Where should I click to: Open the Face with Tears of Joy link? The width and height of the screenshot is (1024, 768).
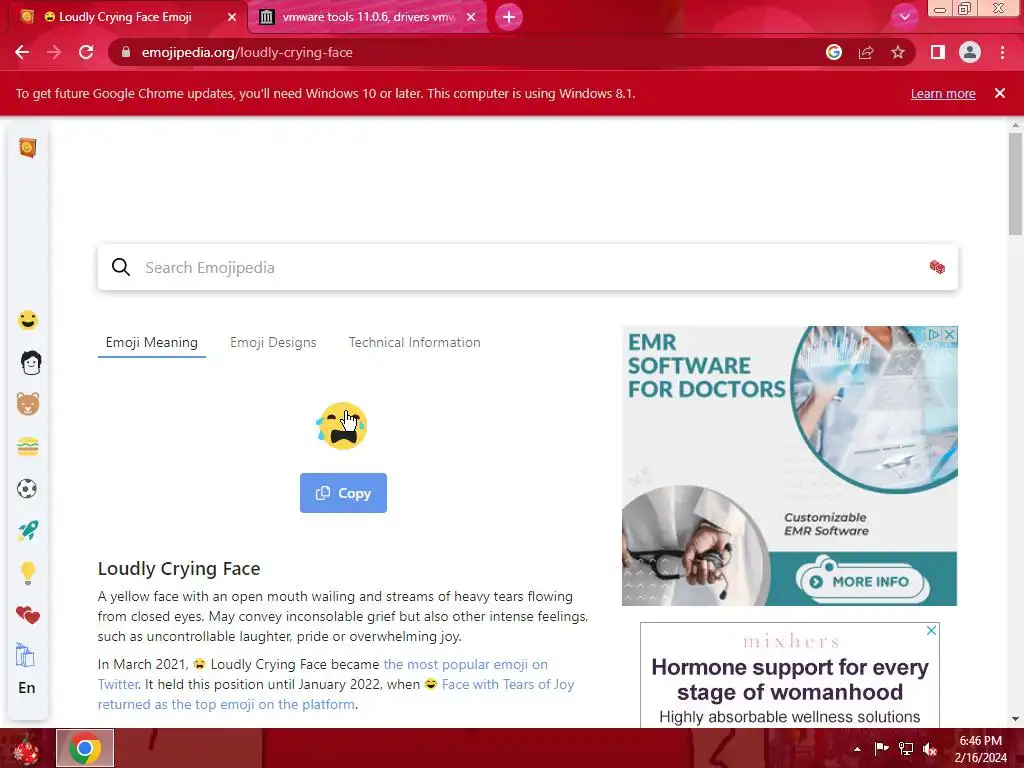(x=507, y=684)
